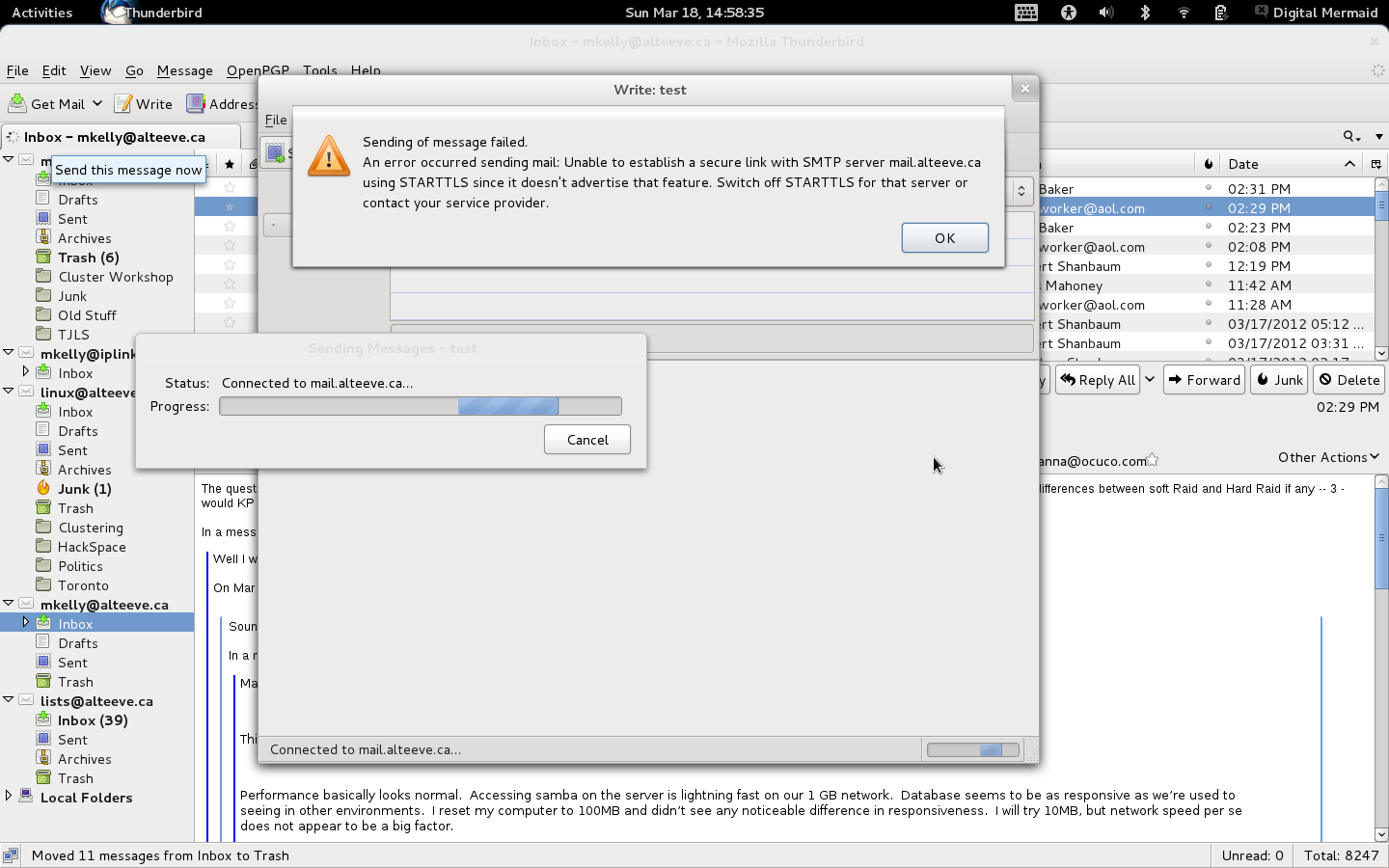
Task: Select the Old Stuff folder
Action: click(87, 315)
